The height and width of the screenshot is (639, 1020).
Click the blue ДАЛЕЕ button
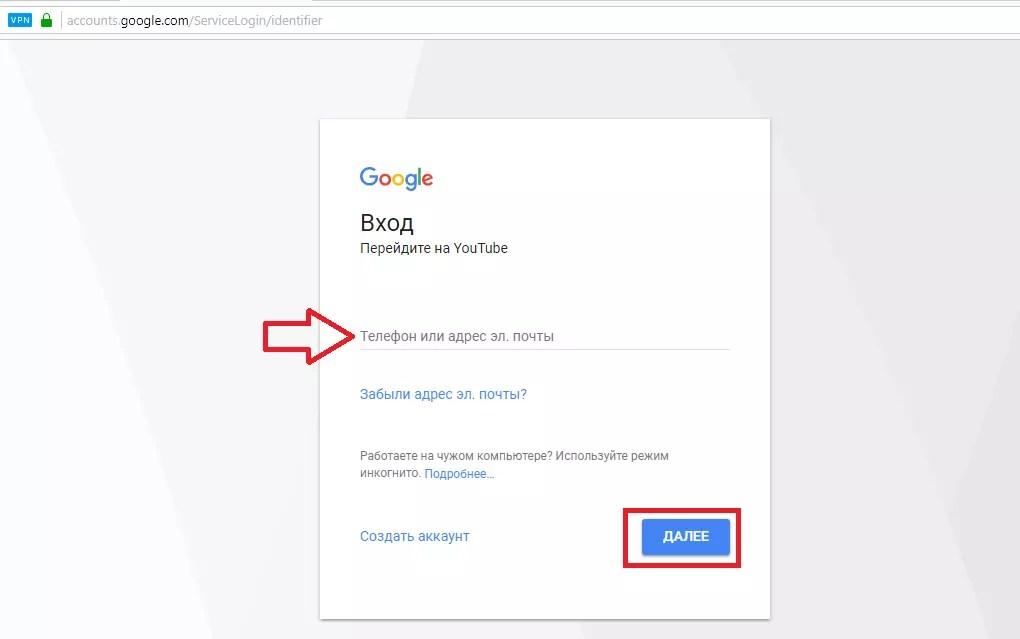point(686,537)
